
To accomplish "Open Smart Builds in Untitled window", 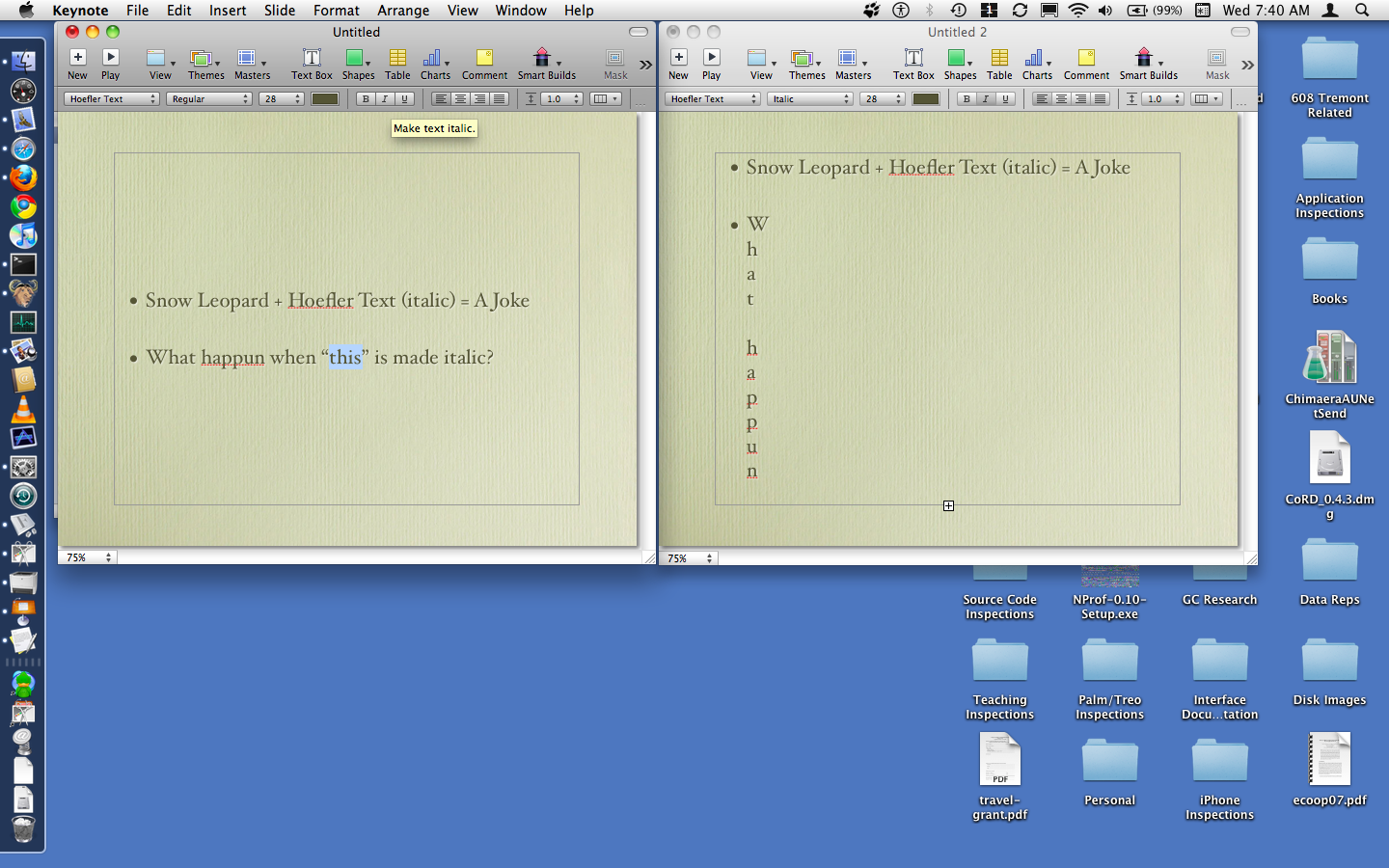I will tap(546, 64).
